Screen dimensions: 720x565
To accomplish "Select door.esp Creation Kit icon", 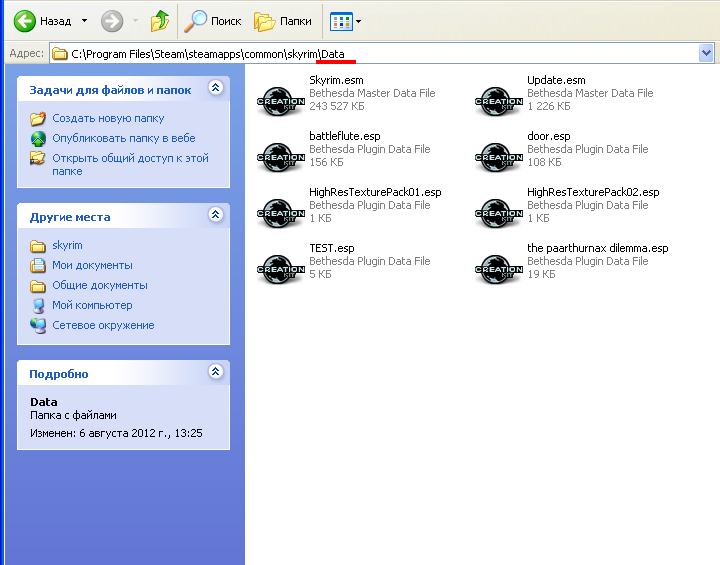I will 499,157.
